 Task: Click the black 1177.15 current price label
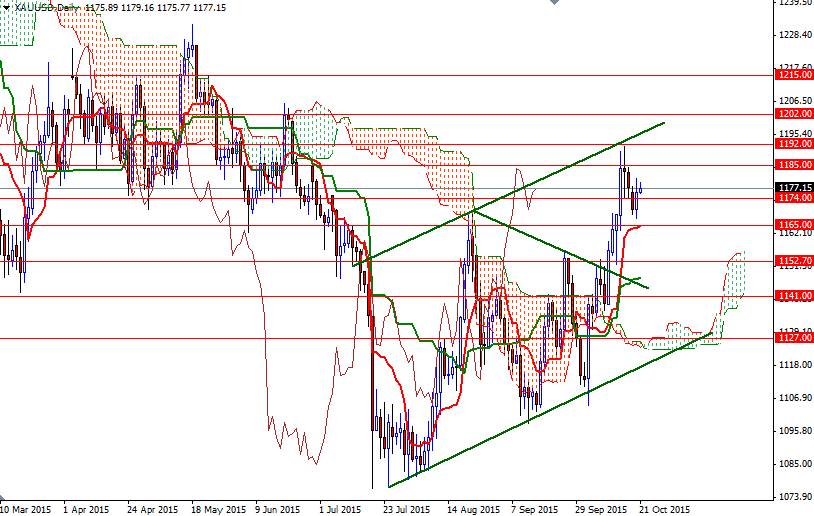(x=794, y=188)
